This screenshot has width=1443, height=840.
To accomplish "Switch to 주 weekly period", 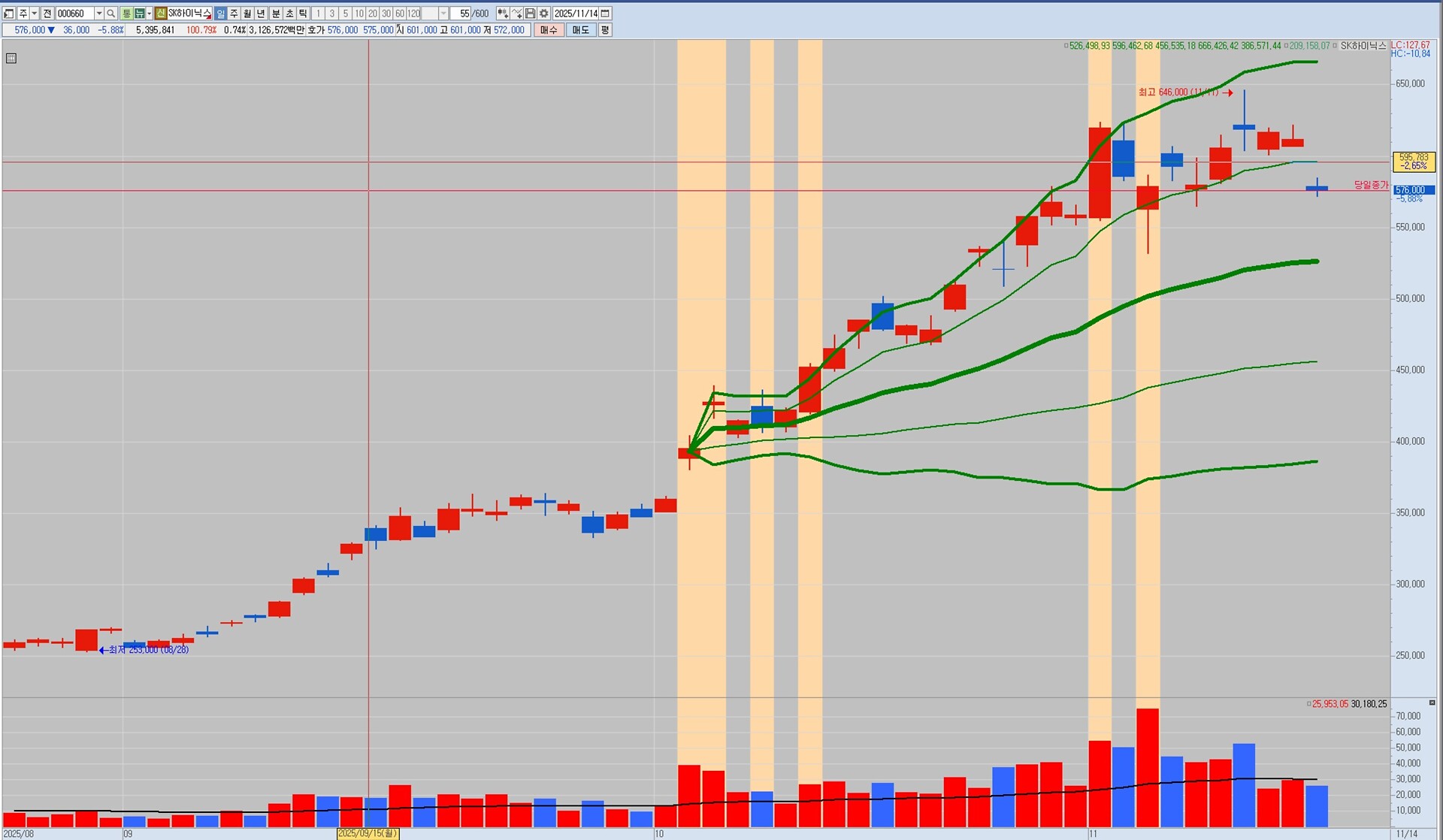I will click(x=234, y=14).
